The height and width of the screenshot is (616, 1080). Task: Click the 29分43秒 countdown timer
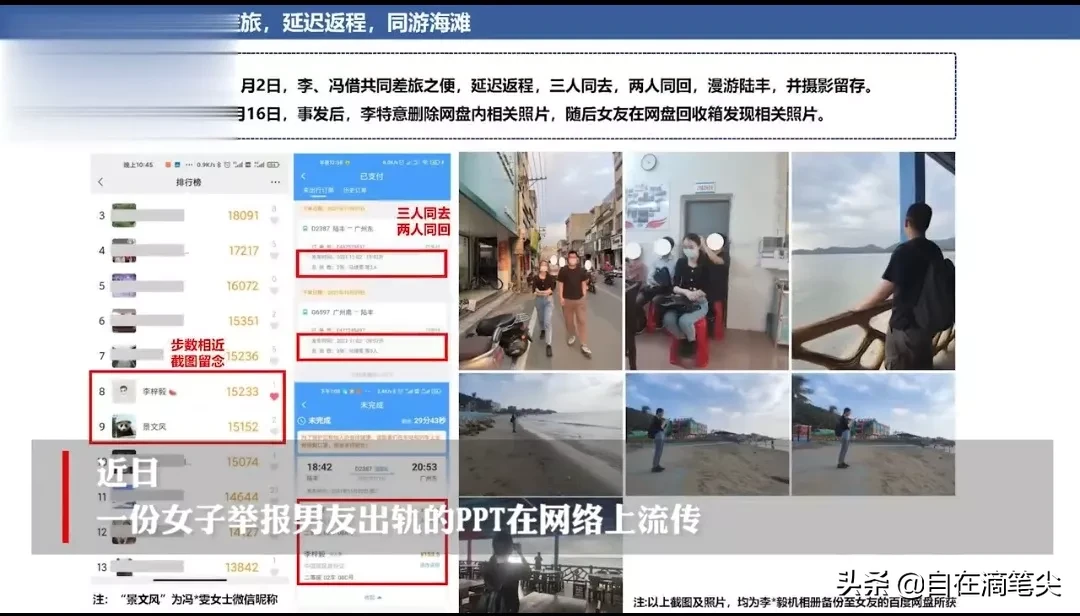coord(430,420)
